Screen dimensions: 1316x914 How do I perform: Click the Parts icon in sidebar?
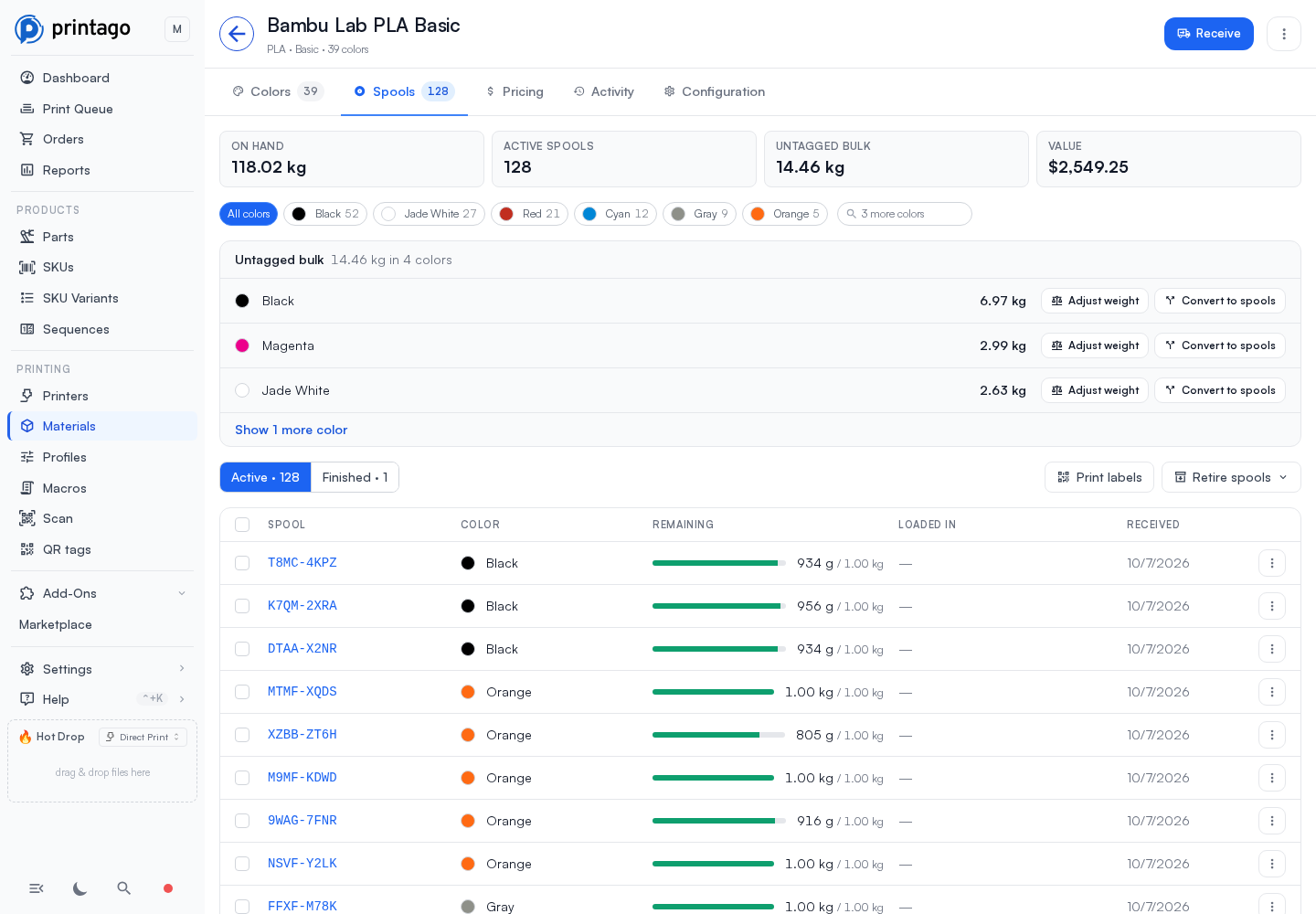click(27, 237)
